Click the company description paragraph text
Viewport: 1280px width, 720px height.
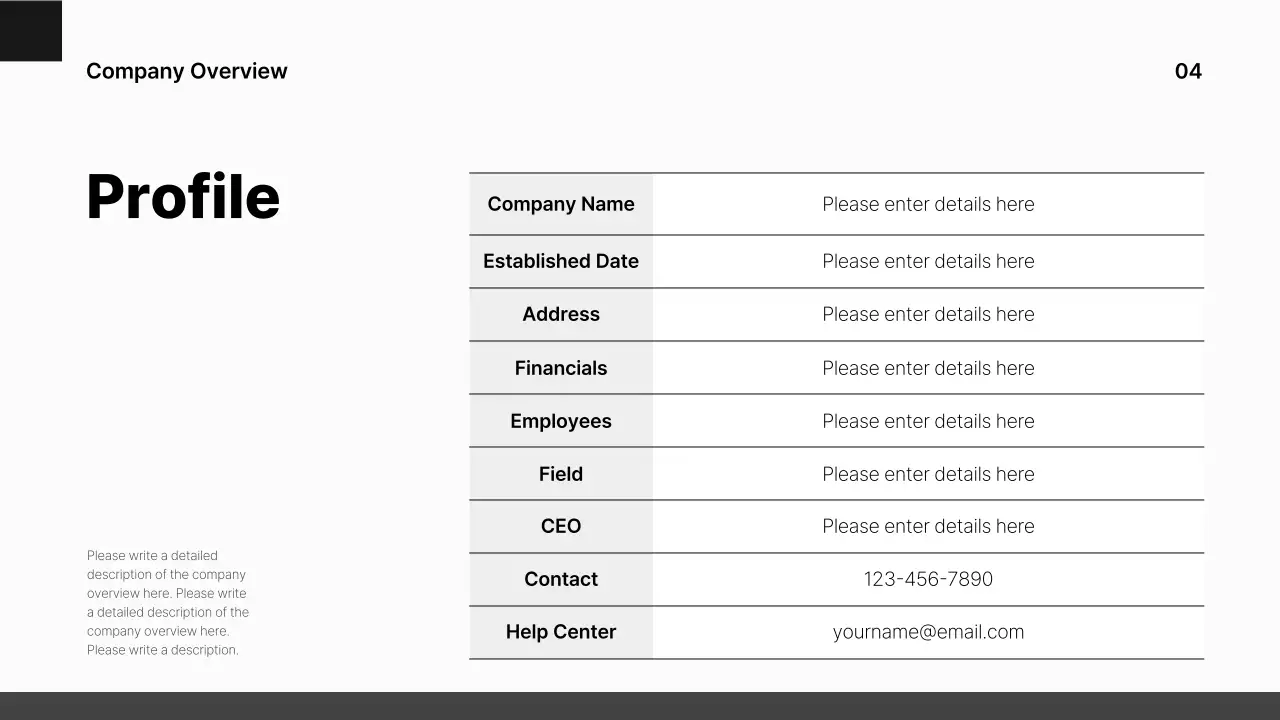pos(168,602)
